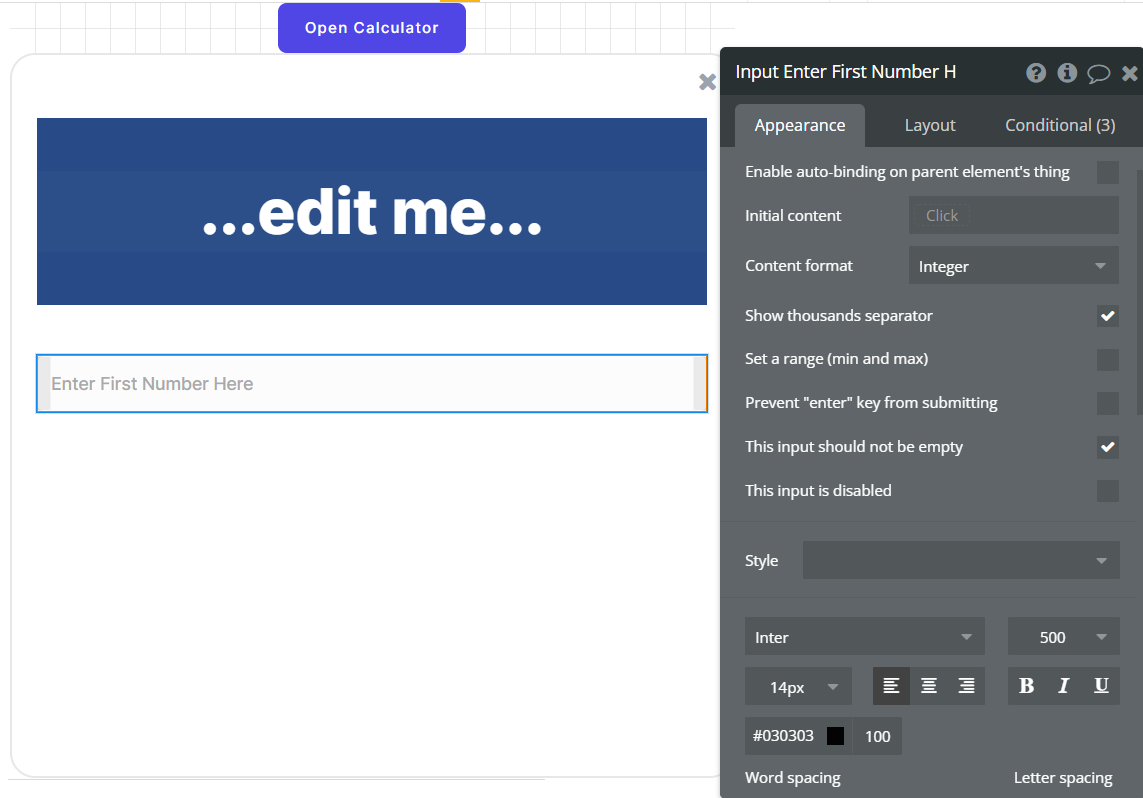The width and height of the screenshot is (1143, 798).
Task: Open the element info icon
Action: click(1067, 73)
